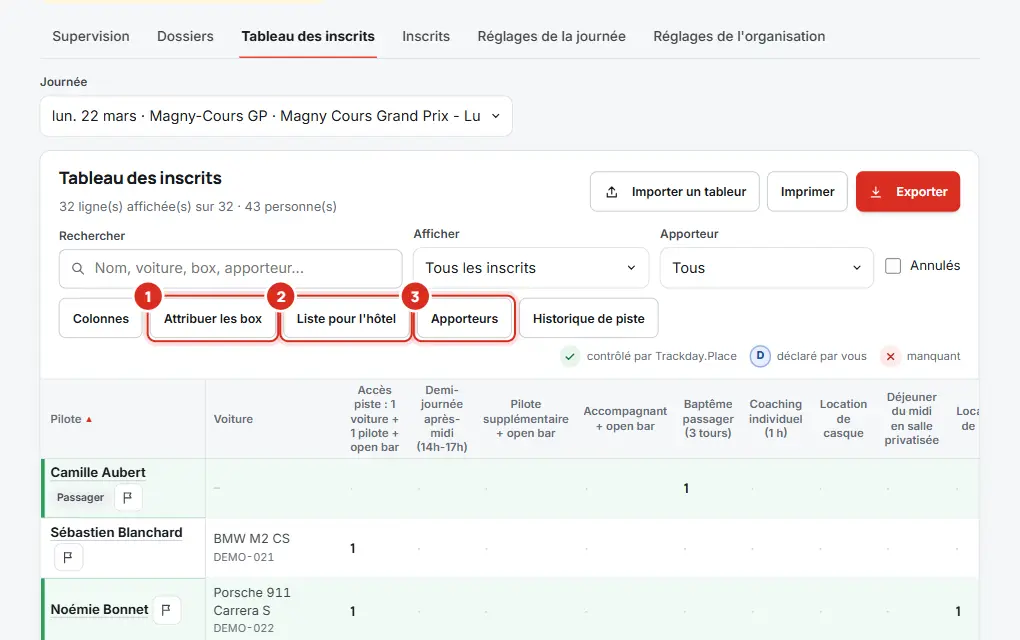
Task: Click the Passager tag under Camille Aubert
Action: click(x=80, y=498)
